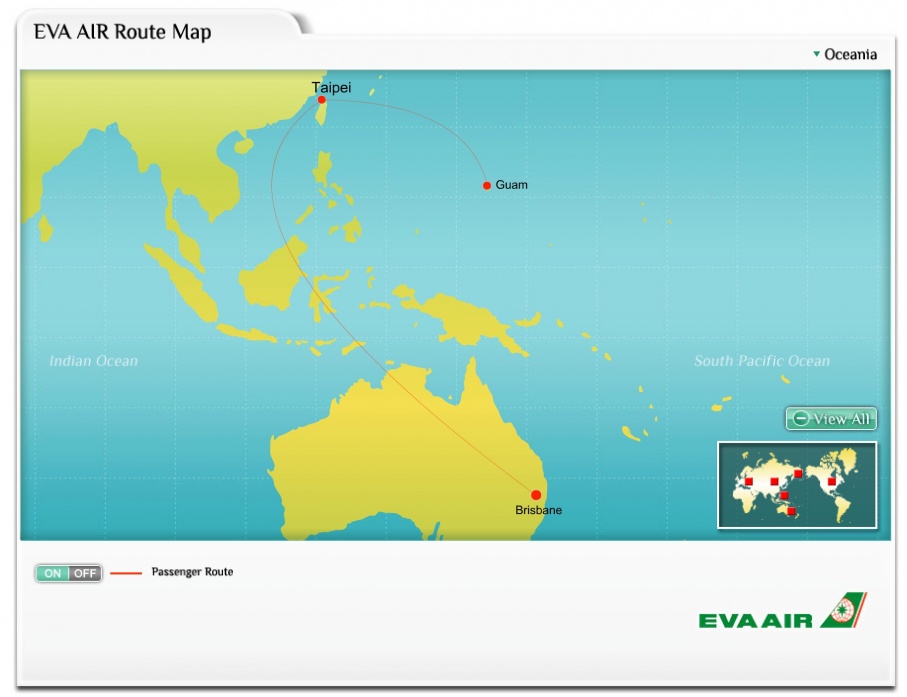Turn passenger routes ON

52,573
